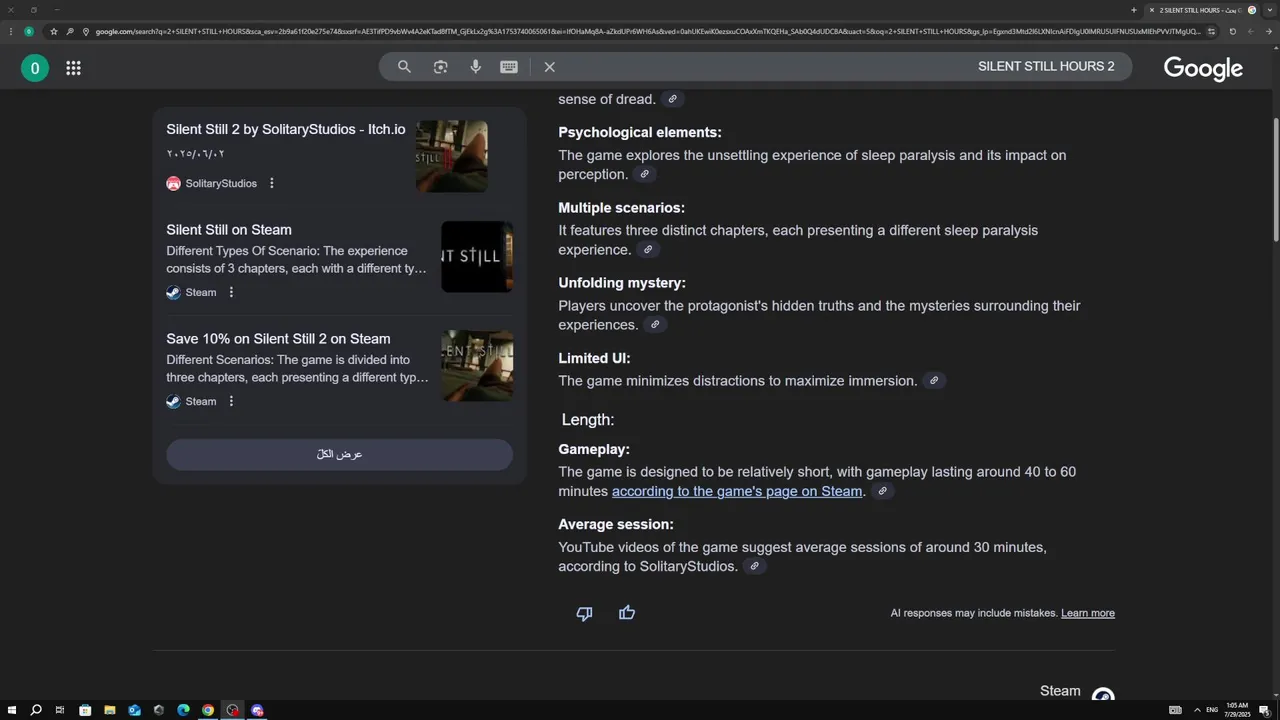The height and width of the screenshot is (720, 1280).
Task: Click the 'Multiple scenarios:' heading
Action: 621,208
